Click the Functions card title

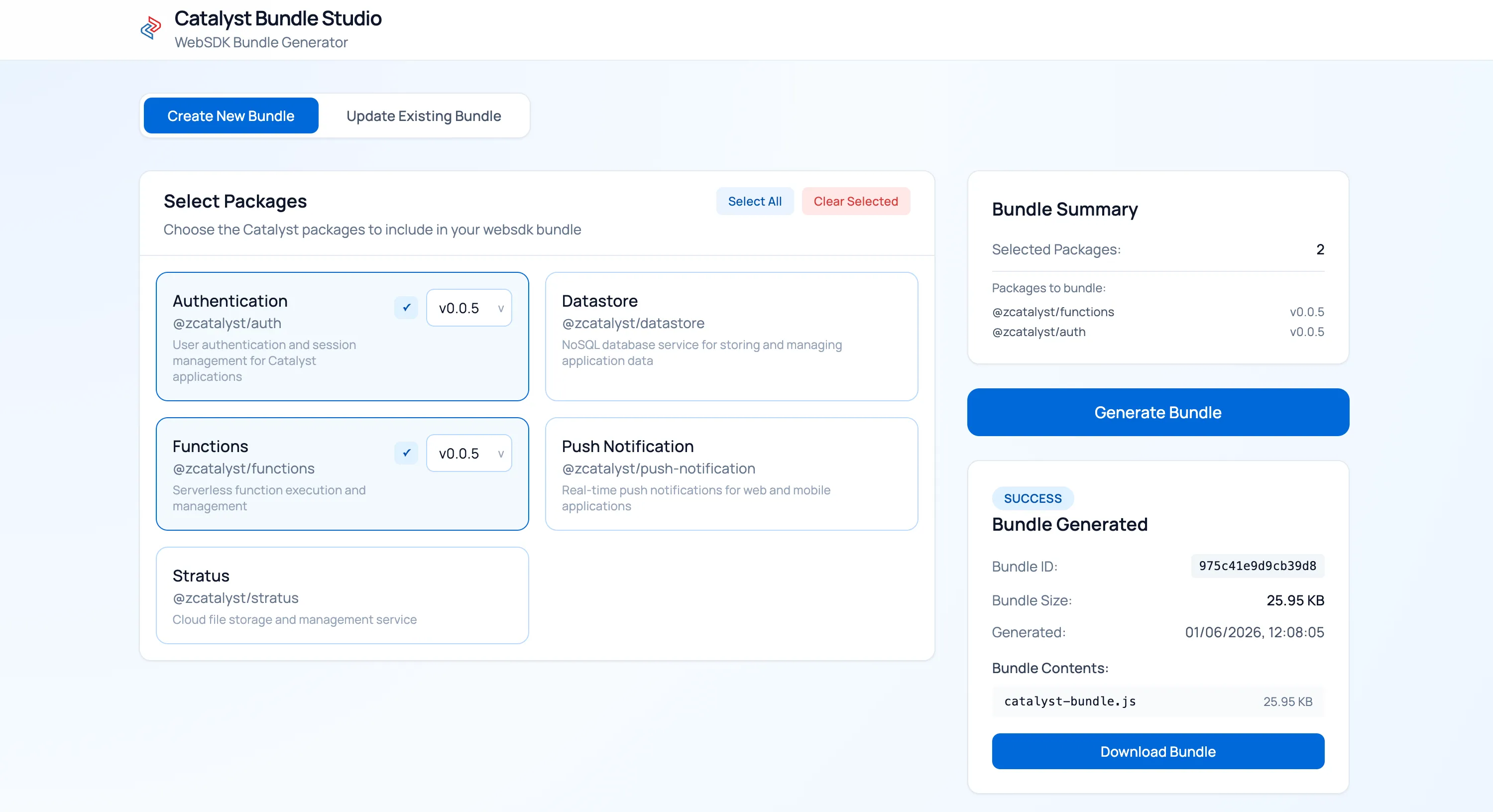tap(210, 446)
